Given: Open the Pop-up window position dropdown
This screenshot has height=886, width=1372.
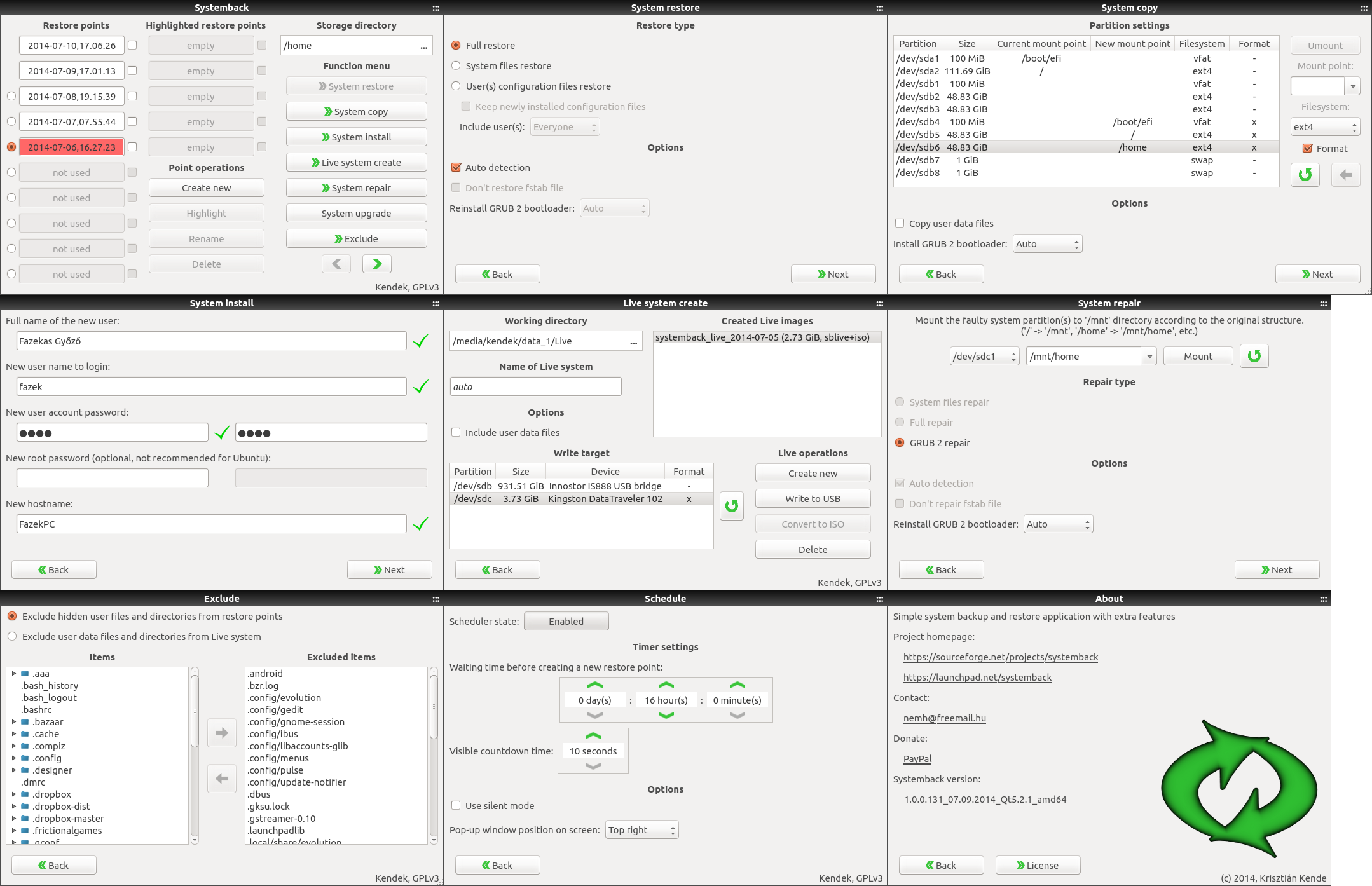Looking at the screenshot, I should pyautogui.click(x=641, y=829).
